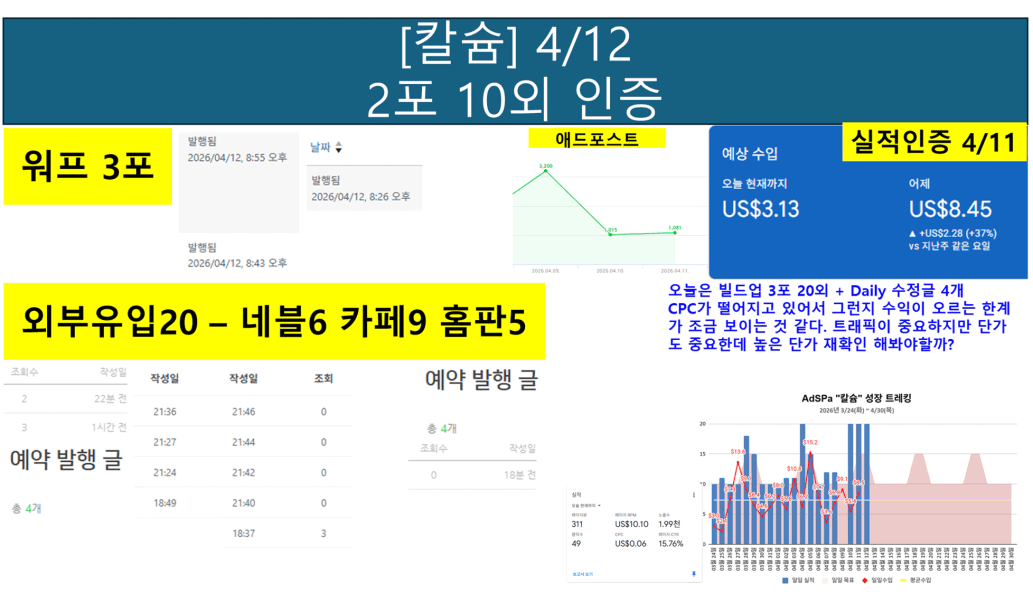
Task: Click the 3,200 peak point on the 애드포스트 chart
Action: pos(546,171)
